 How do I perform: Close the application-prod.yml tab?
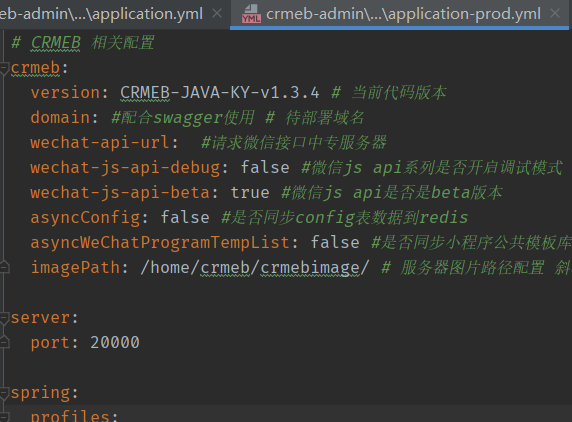click(555, 14)
